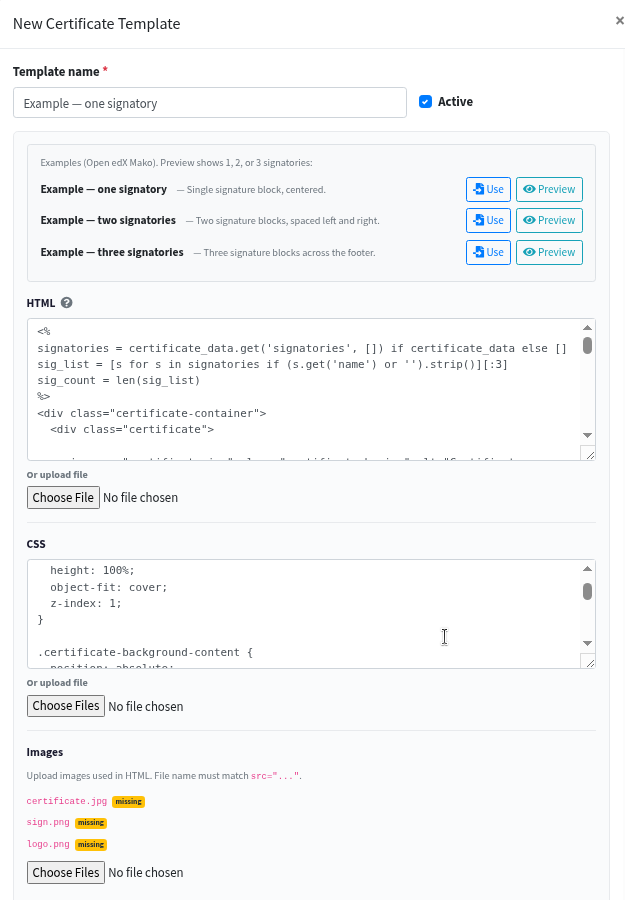Preview the one signatory example
Viewport: 625px width, 900px height.
click(x=549, y=189)
